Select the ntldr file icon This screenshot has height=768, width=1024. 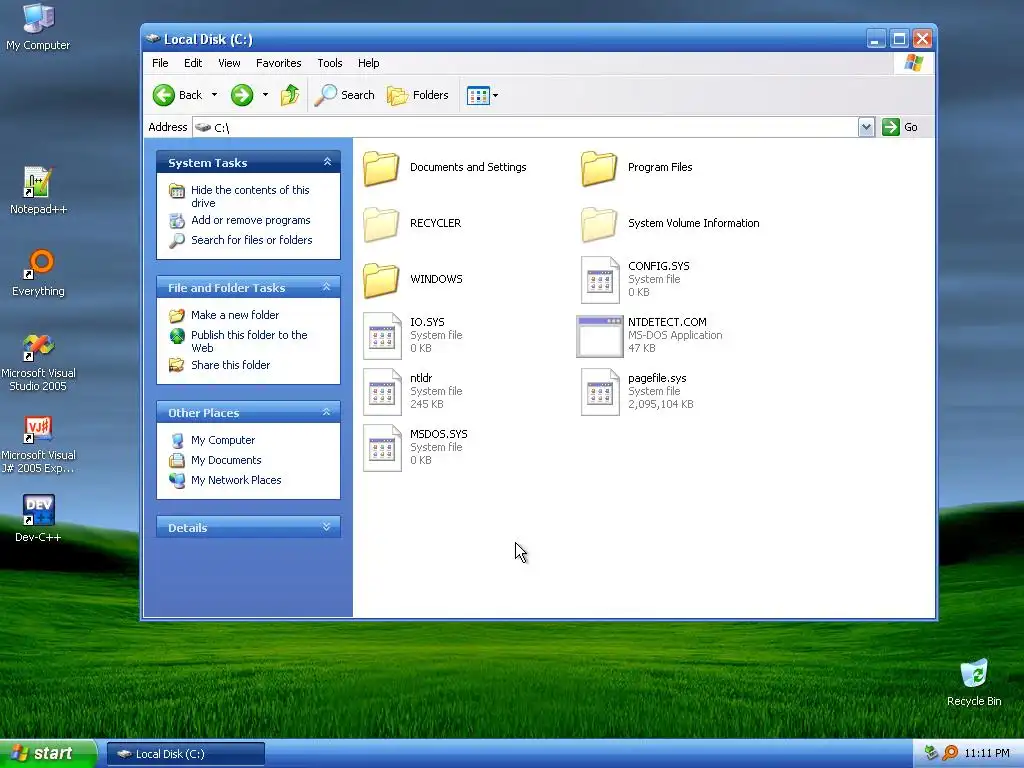382,392
